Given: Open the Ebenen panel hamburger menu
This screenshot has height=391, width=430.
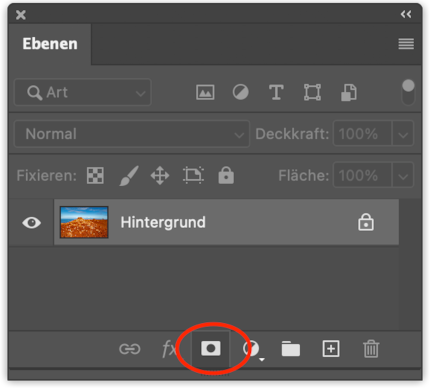Looking at the screenshot, I should point(406,44).
